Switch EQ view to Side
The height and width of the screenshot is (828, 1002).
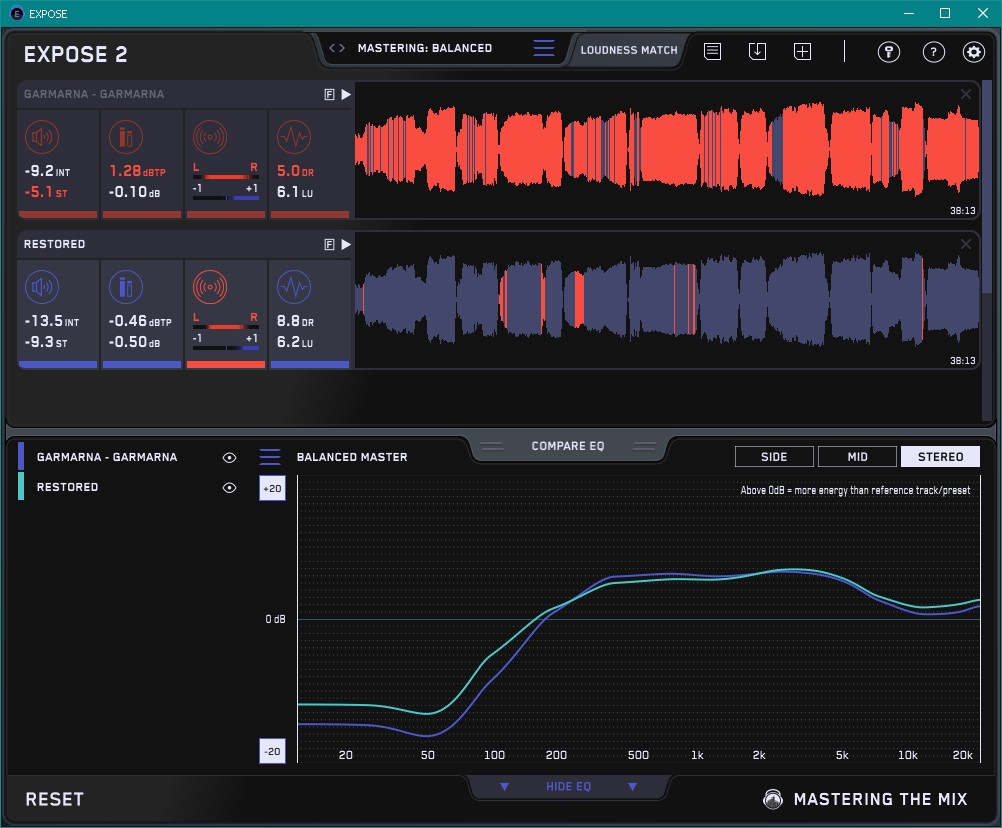(x=774, y=457)
